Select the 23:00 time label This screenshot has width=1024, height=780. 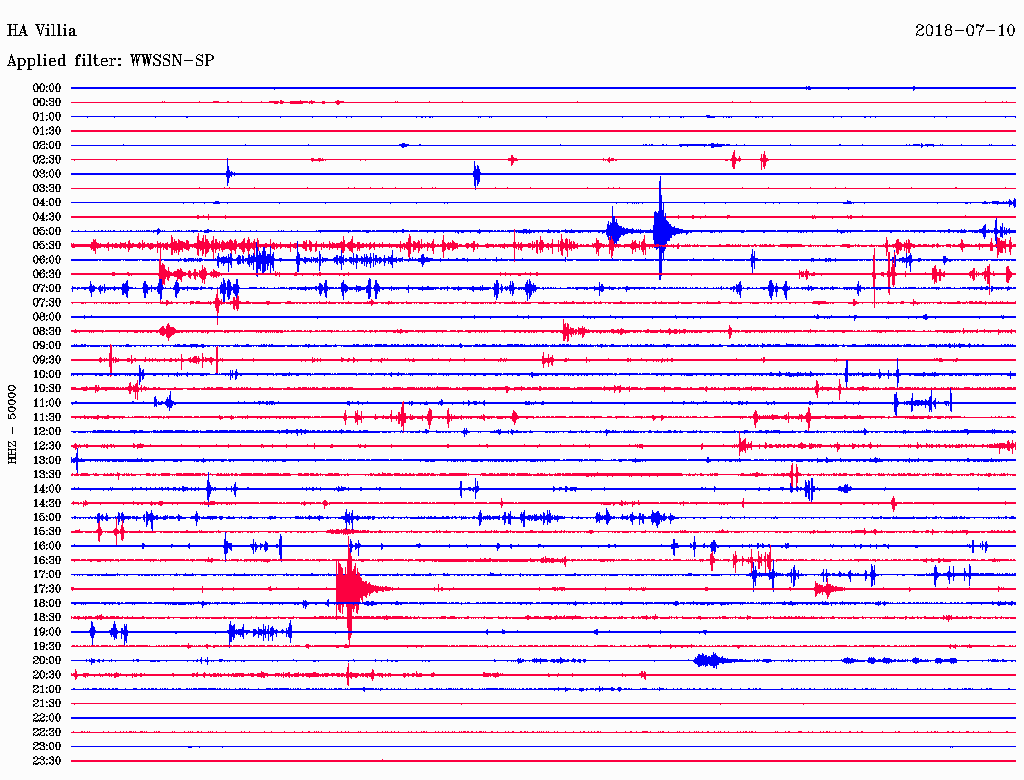coord(47,747)
